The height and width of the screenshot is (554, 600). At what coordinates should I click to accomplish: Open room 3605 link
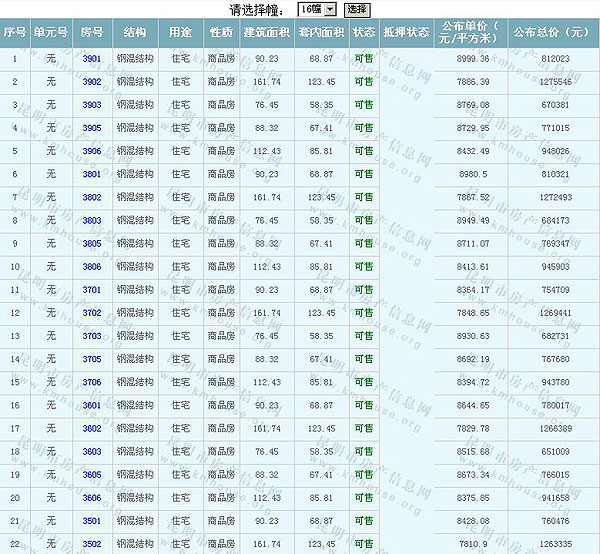[92, 475]
